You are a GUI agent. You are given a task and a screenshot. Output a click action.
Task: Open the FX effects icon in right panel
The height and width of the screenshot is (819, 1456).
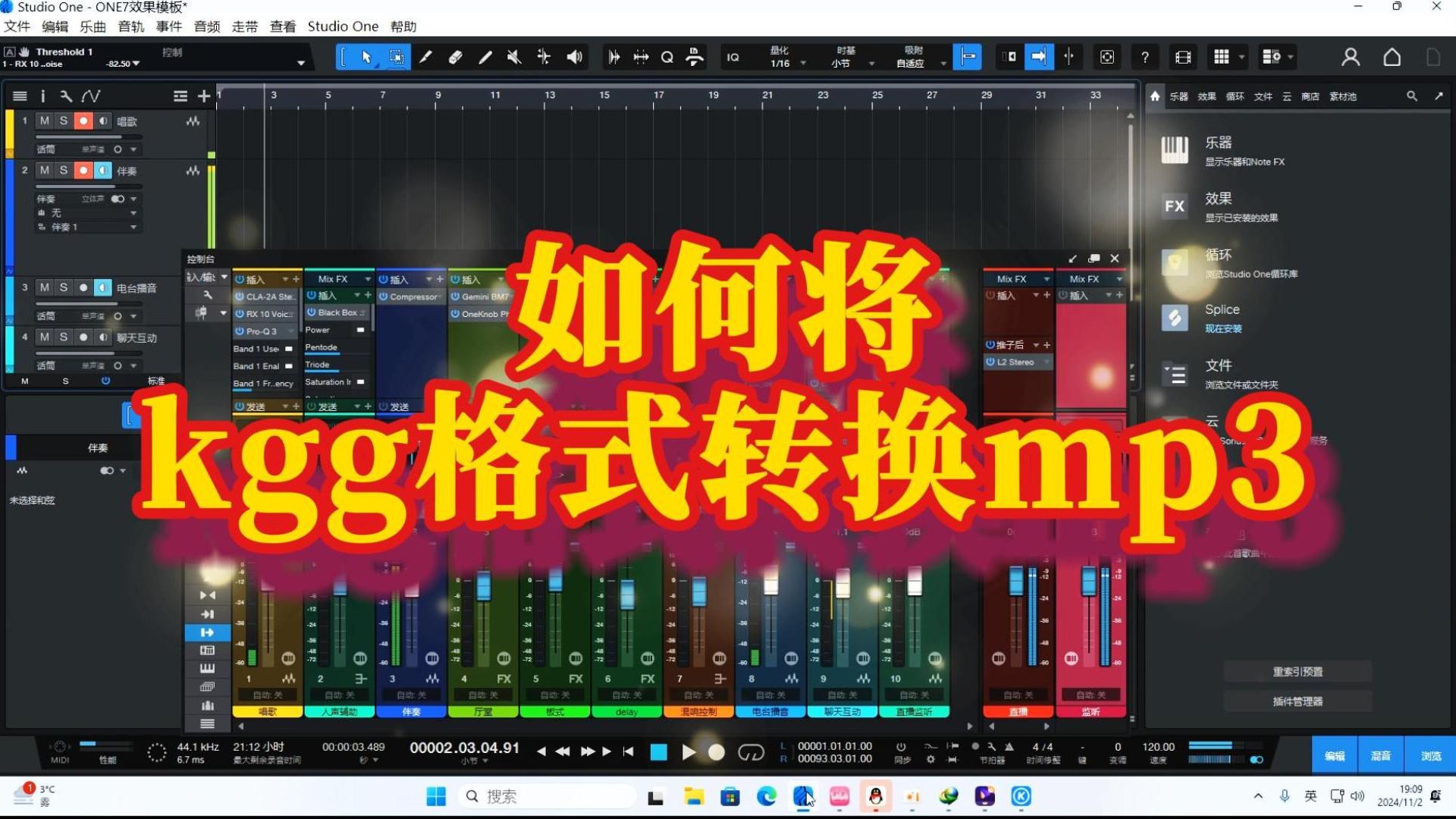tap(1175, 206)
